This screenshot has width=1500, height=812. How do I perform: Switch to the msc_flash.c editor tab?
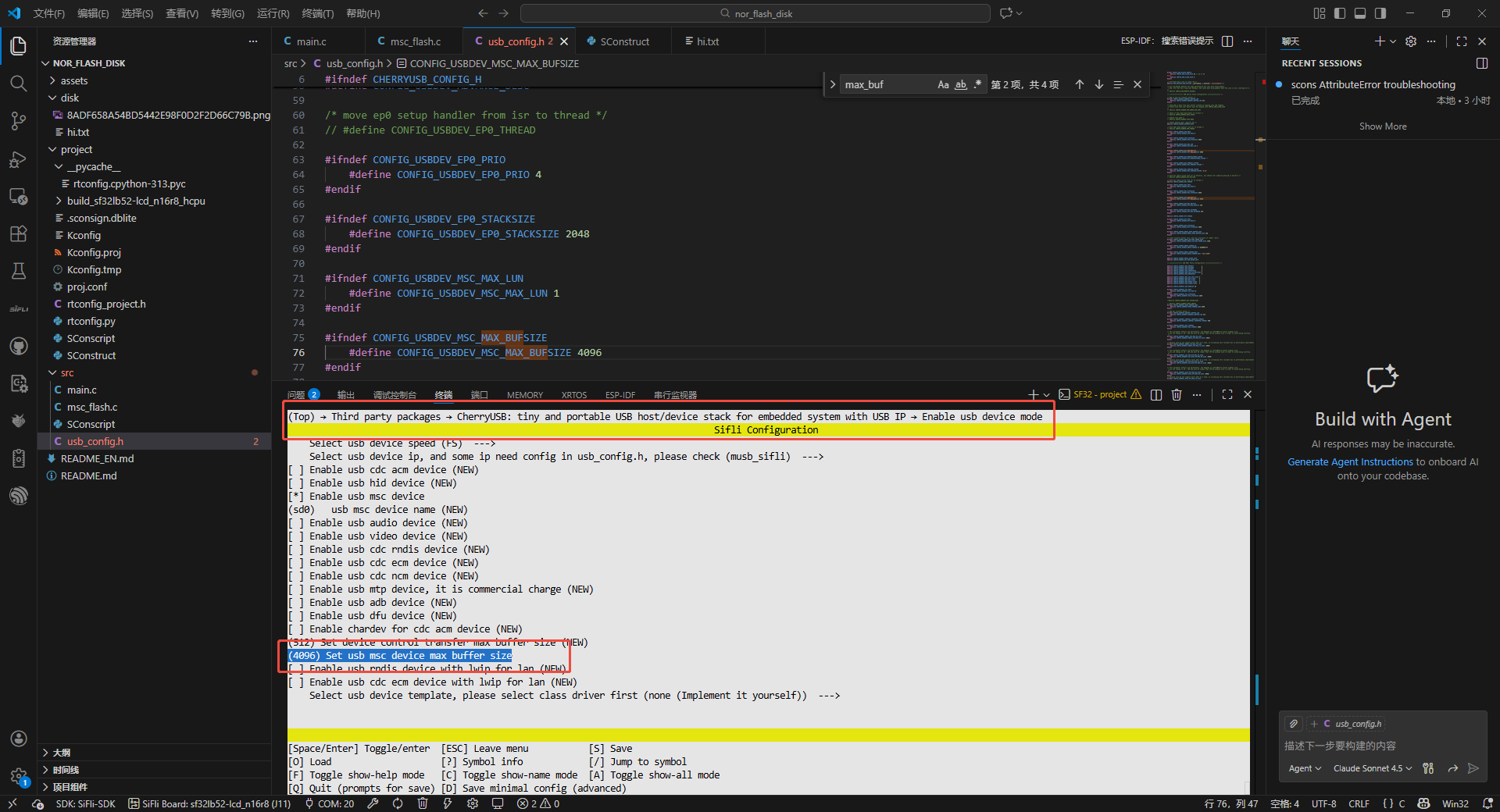pyautogui.click(x=415, y=41)
